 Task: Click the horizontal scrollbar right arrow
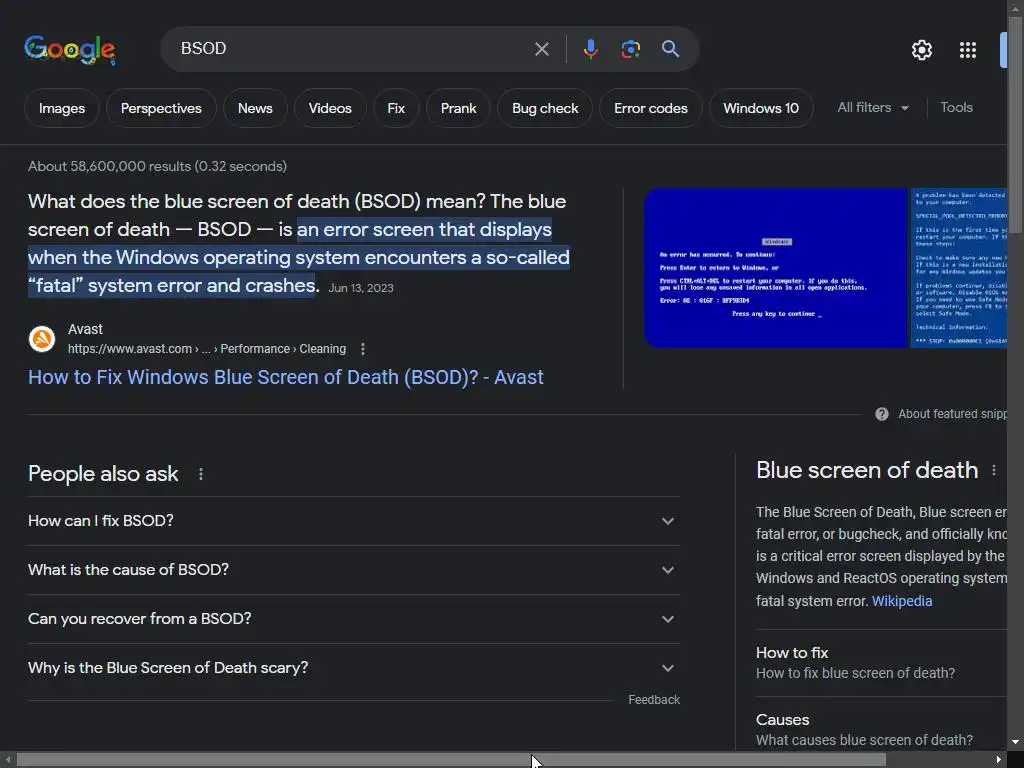(999, 760)
